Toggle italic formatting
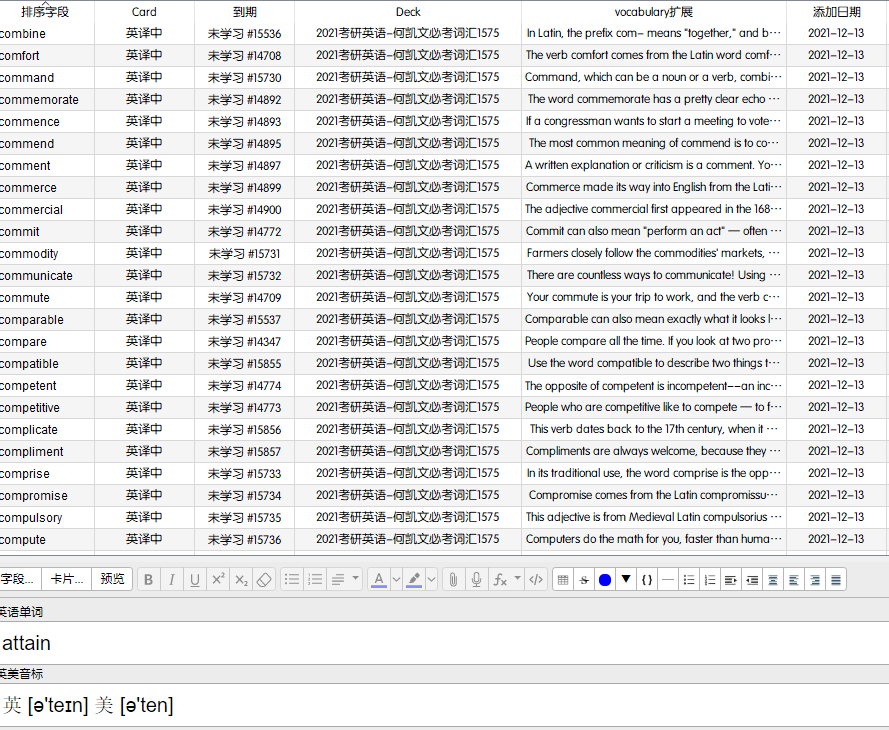 [x=172, y=579]
